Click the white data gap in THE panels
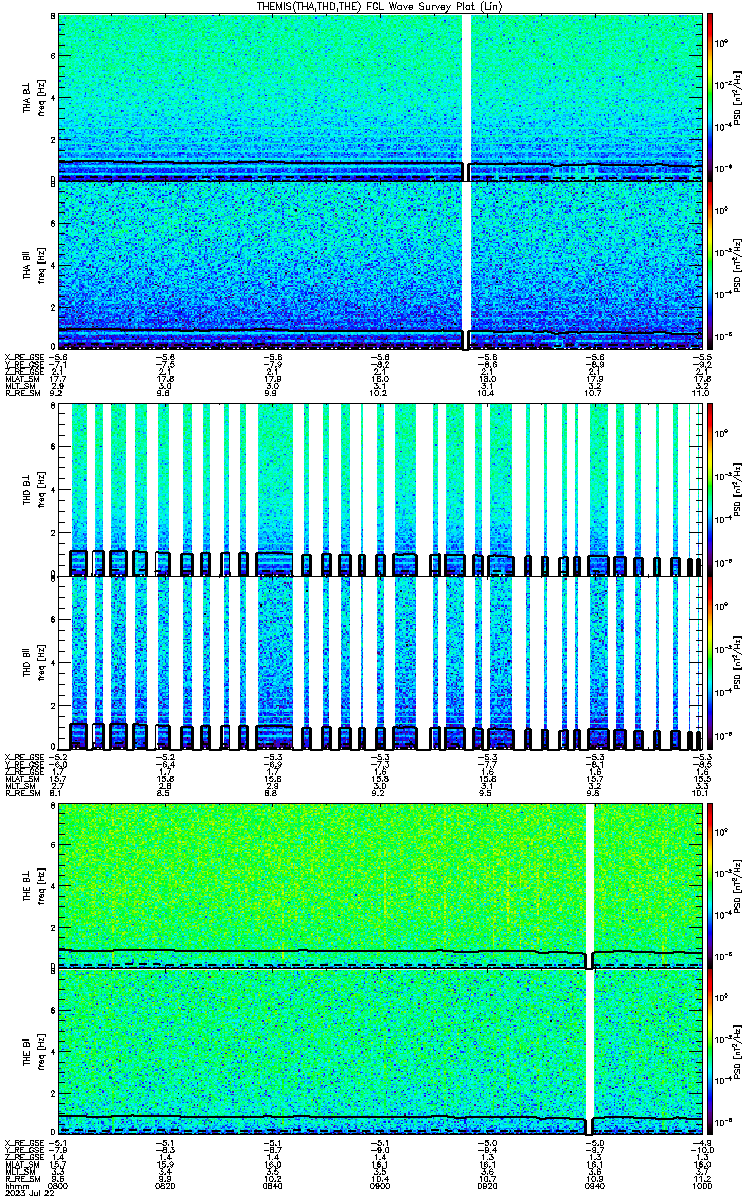 (589, 969)
